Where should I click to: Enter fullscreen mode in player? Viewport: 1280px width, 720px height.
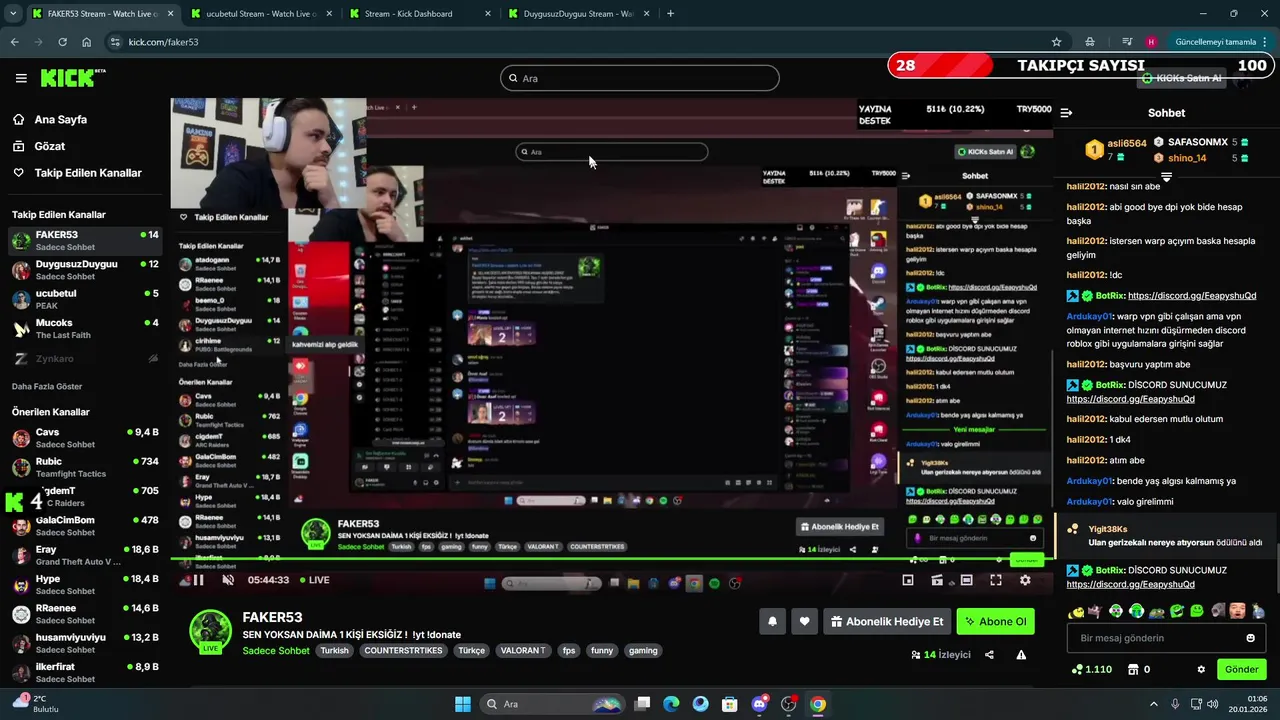[996, 580]
